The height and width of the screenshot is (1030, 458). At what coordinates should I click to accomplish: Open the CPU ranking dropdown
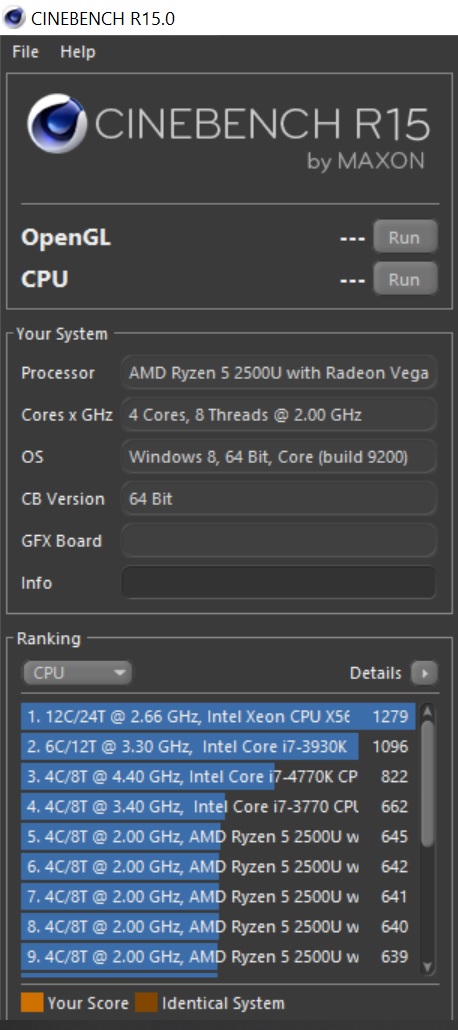click(78, 673)
